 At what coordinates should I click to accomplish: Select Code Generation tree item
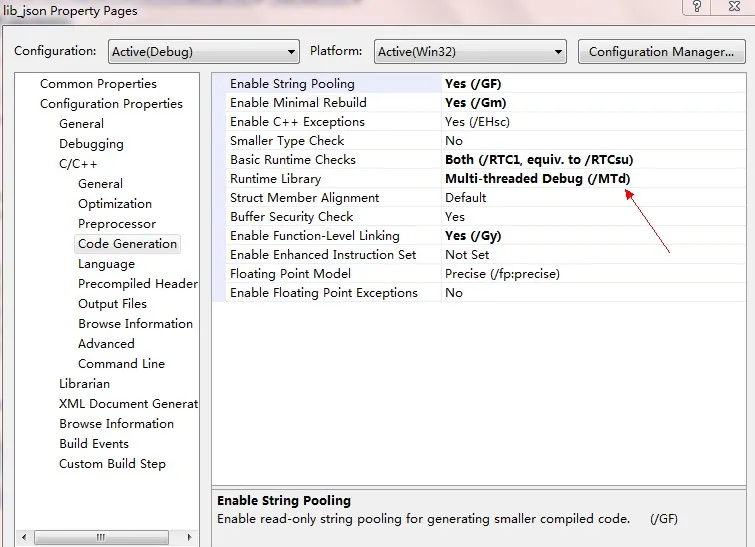pos(128,244)
